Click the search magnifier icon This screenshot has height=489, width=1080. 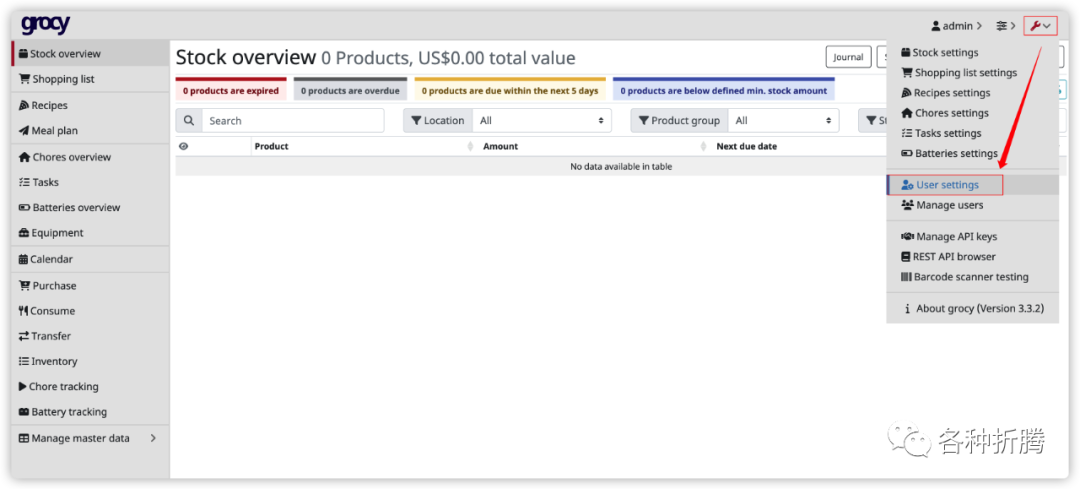[189, 121]
